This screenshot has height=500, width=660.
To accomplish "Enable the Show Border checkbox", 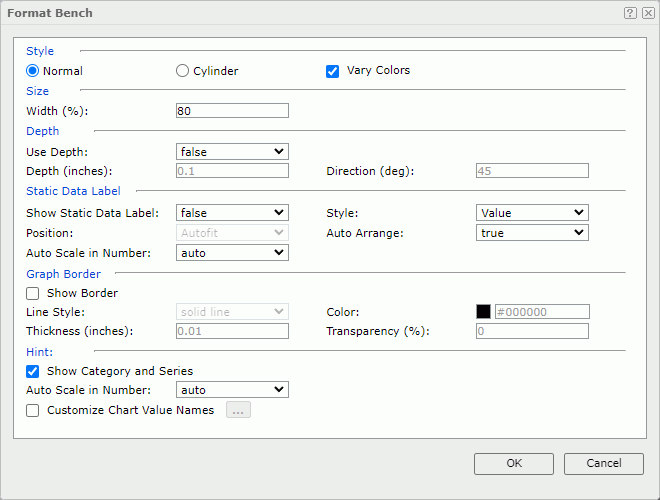I will point(33,293).
